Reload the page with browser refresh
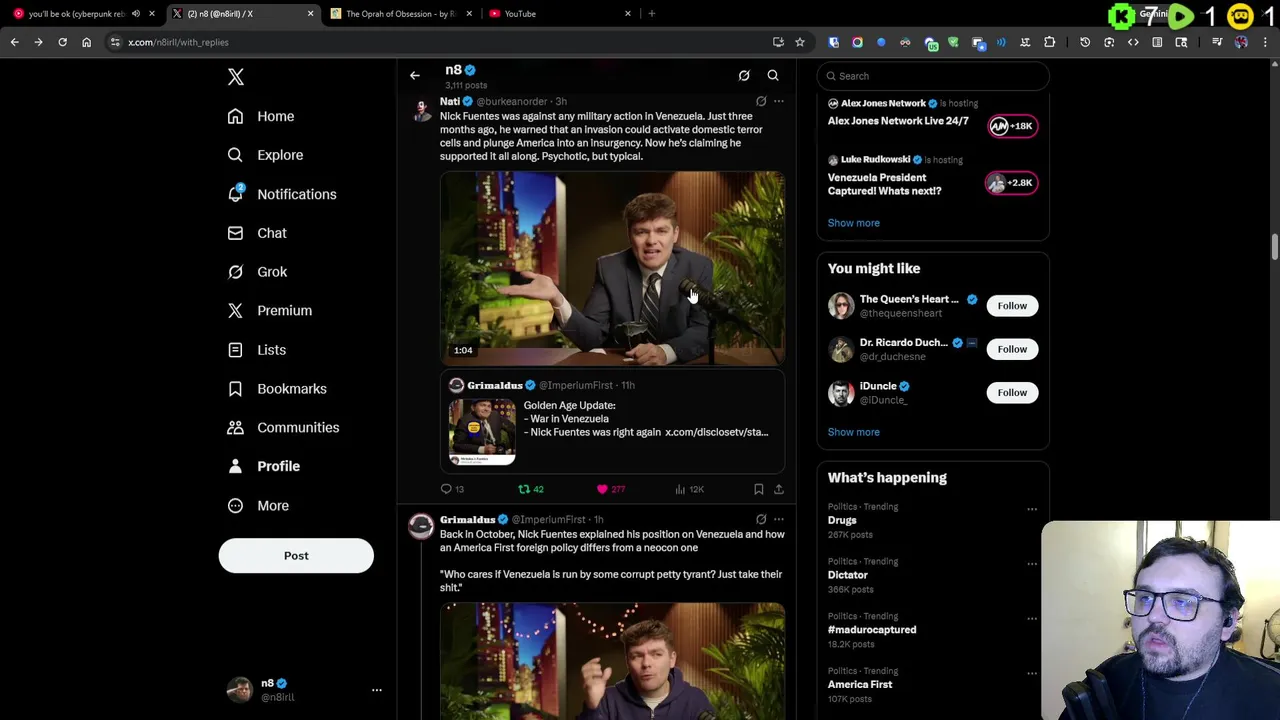 (x=62, y=42)
